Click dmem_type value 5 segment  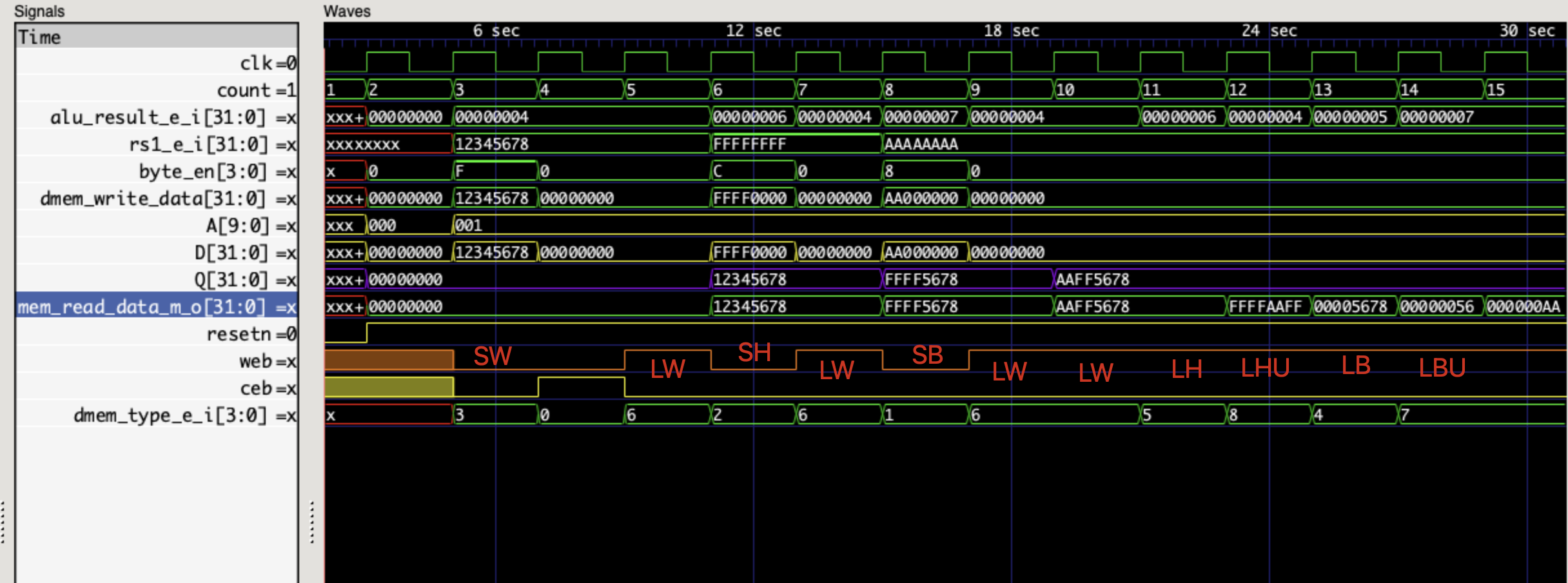[1183, 415]
